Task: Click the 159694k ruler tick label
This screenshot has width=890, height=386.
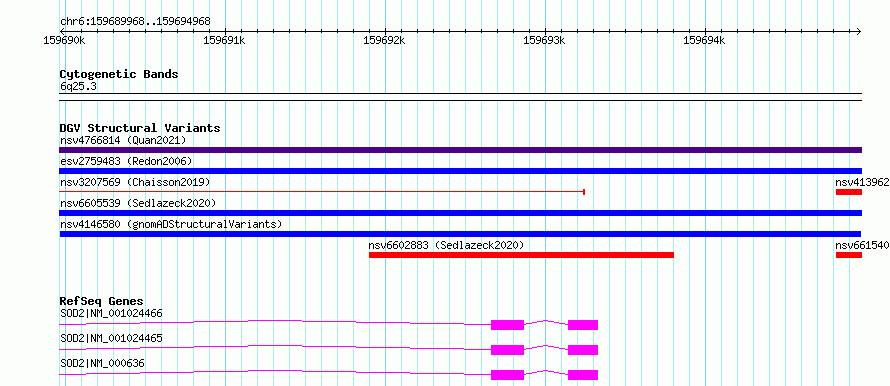Action: (x=704, y=40)
